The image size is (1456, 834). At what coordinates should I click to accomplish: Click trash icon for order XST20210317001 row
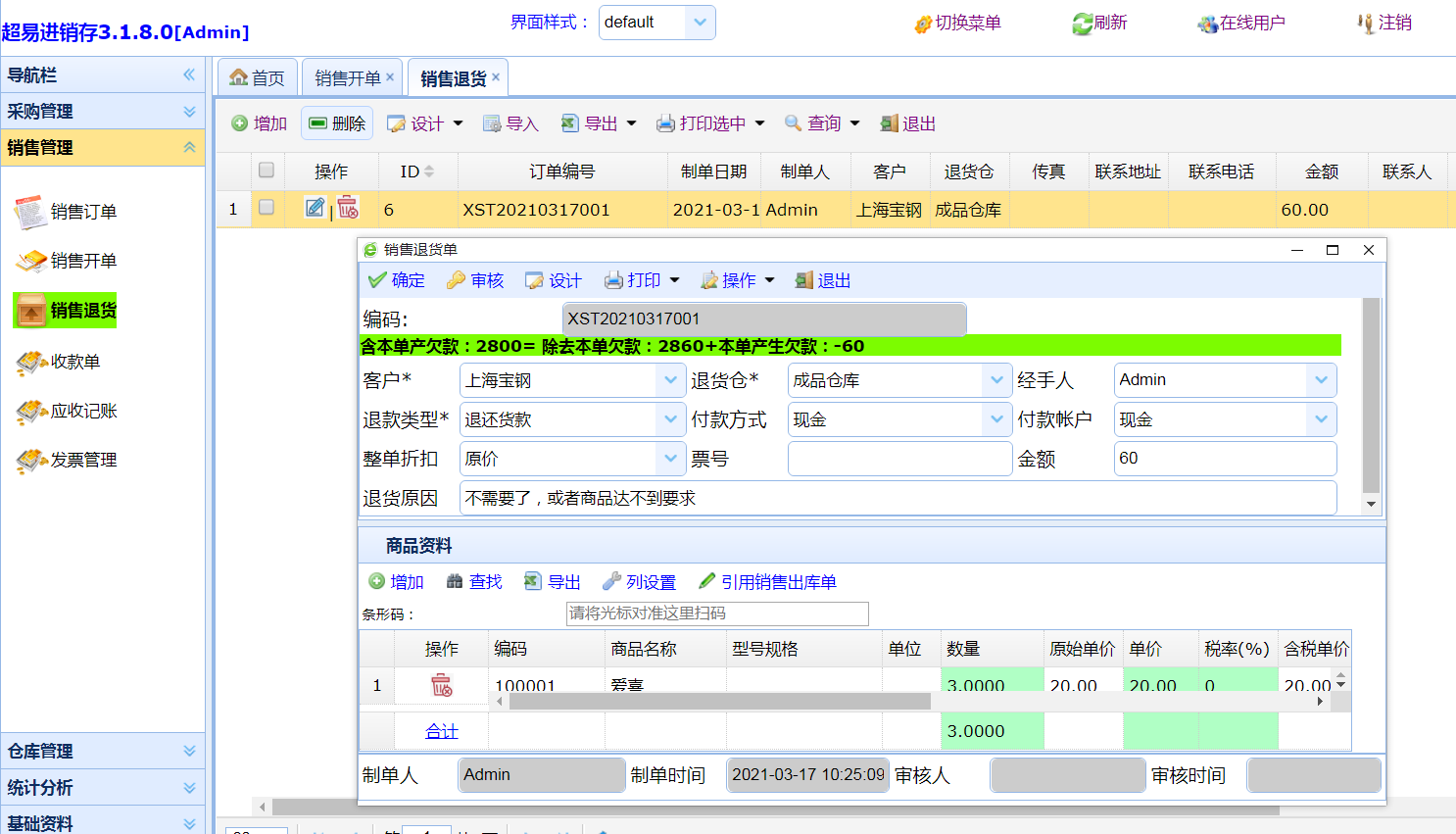pyautogui.click(x=348, y=208)
